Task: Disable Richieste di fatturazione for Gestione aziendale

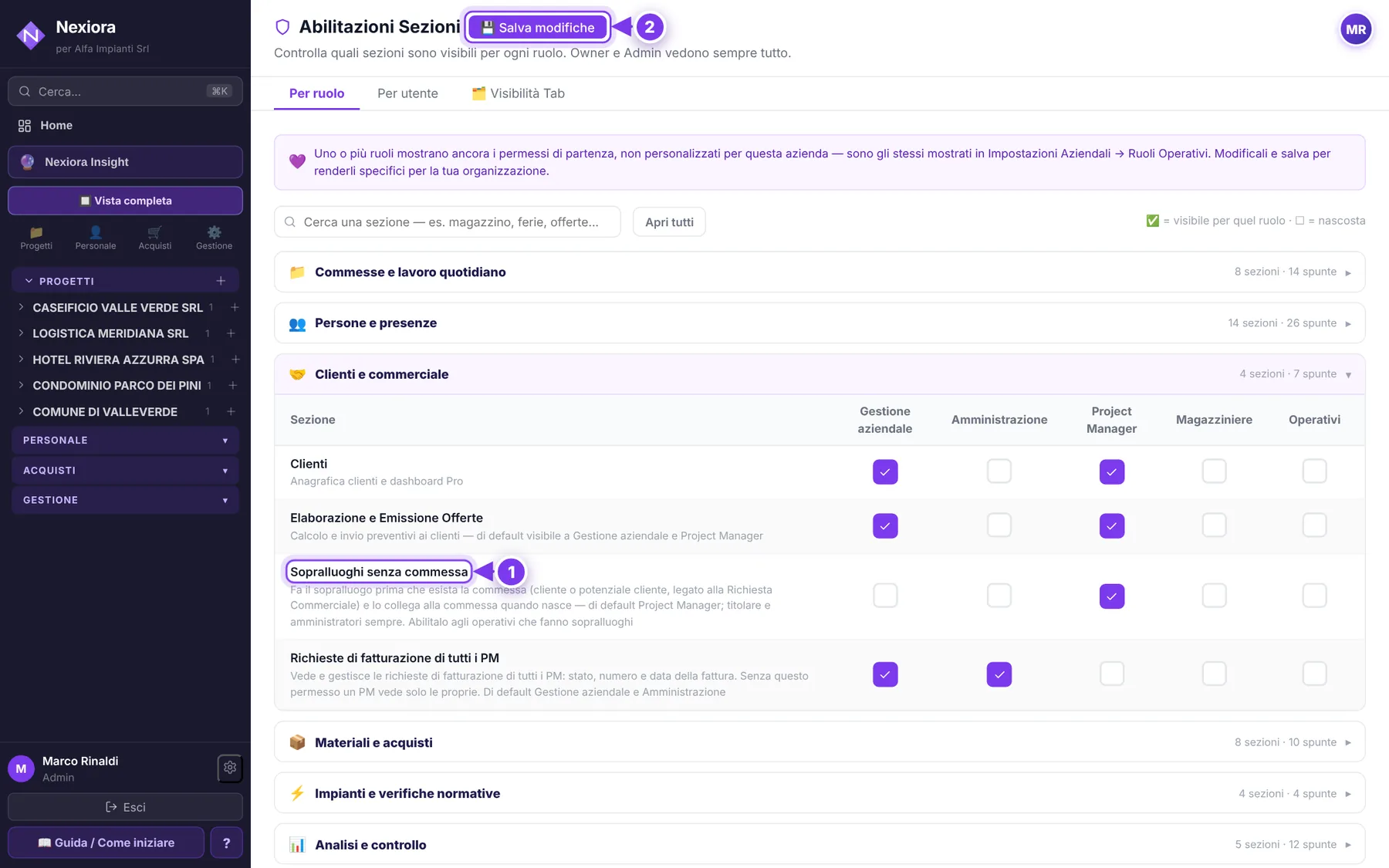Action: (885, 674)
